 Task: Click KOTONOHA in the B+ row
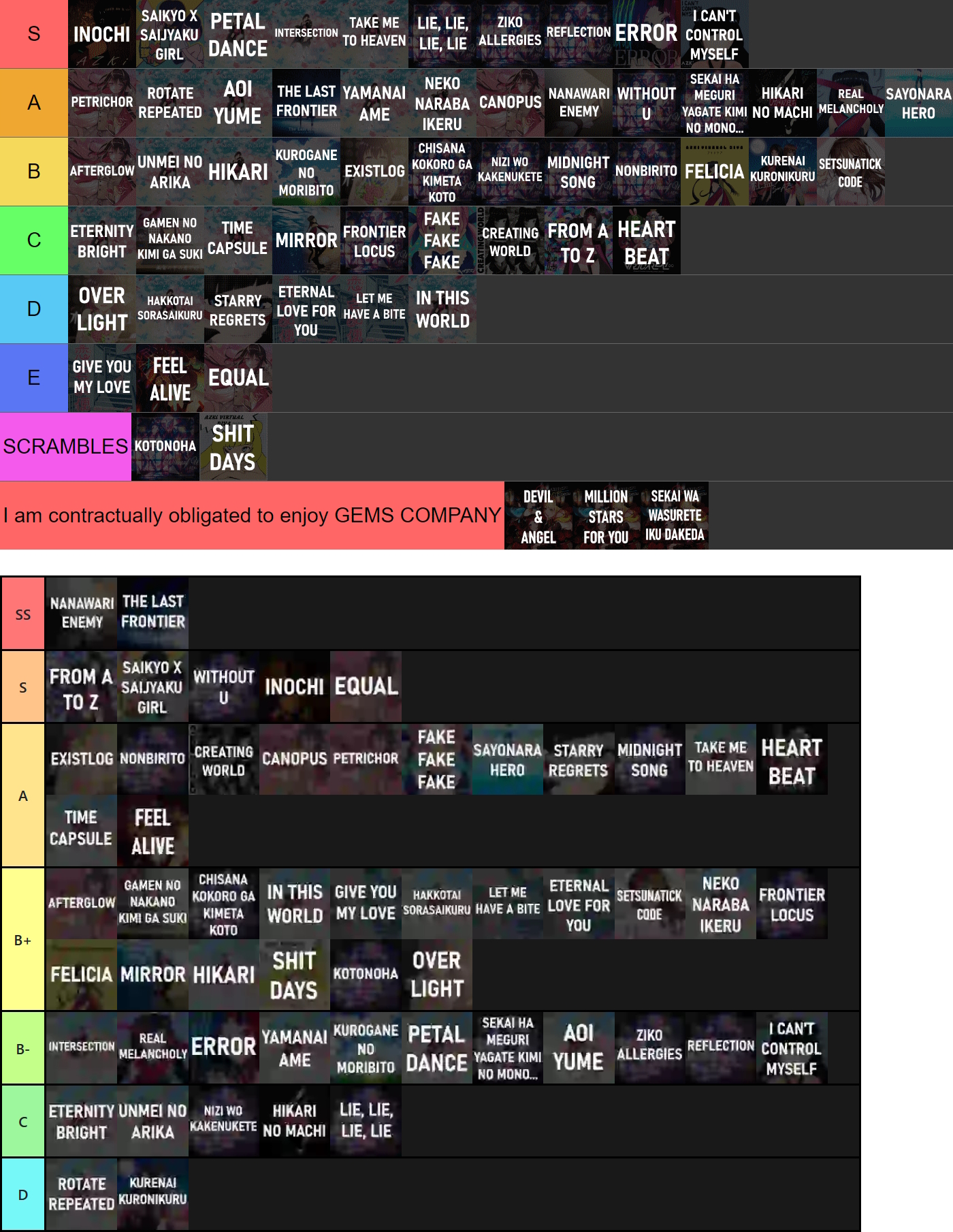(366, 975)
